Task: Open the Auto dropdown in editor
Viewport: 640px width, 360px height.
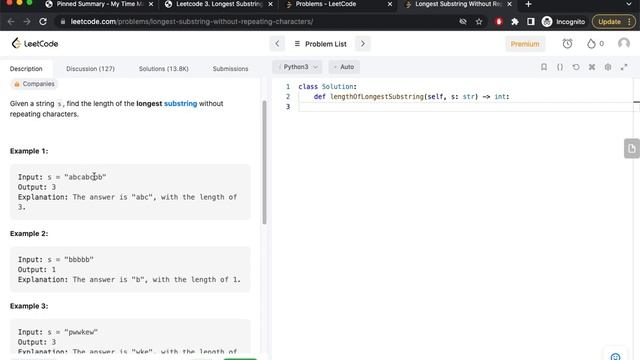Action: coord(344,67)
